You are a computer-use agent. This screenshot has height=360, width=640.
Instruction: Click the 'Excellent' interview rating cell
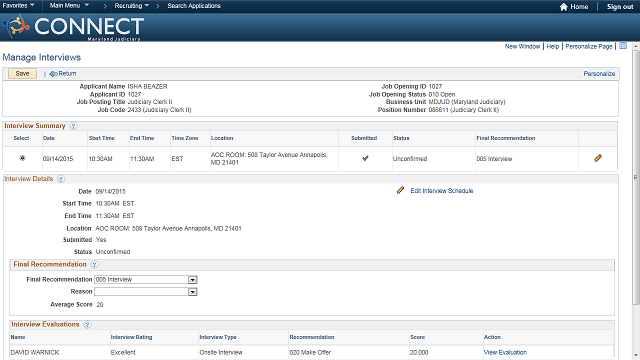pyautogui.click(x=123, y=352)
